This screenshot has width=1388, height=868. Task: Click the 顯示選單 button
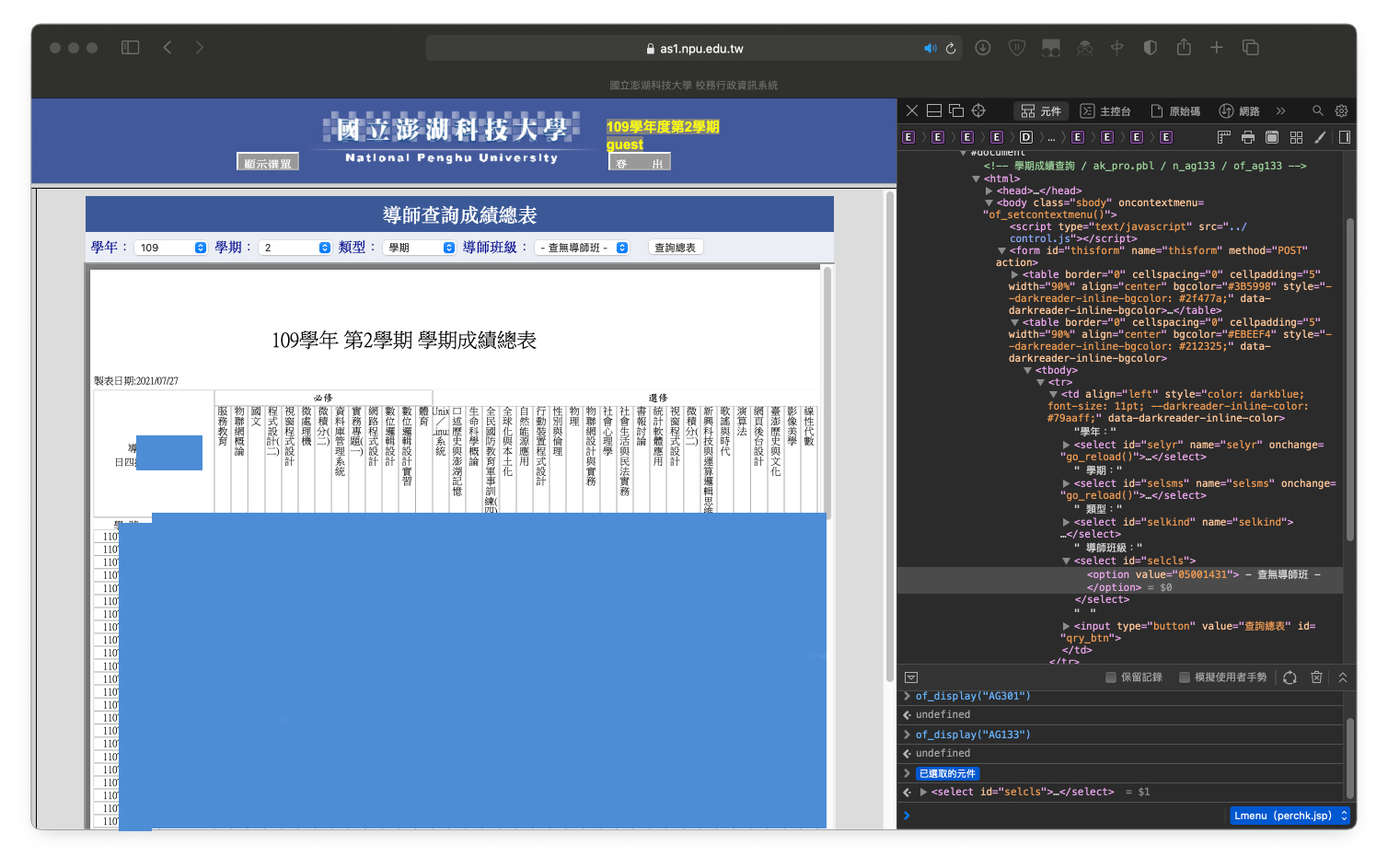coord(268,162)
